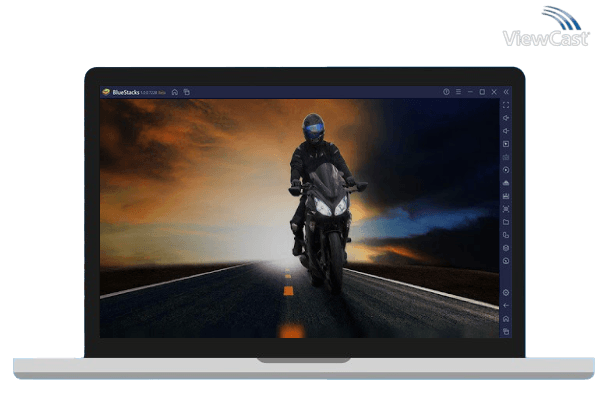
Task: Increase volume using the sidebar speaker icon
Action: tap(506, 118)
